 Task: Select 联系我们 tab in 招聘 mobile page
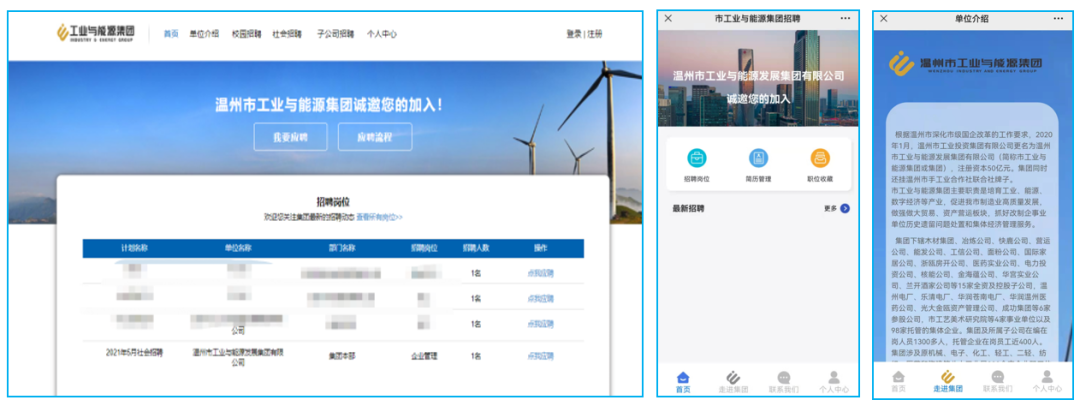coord(784,383)
